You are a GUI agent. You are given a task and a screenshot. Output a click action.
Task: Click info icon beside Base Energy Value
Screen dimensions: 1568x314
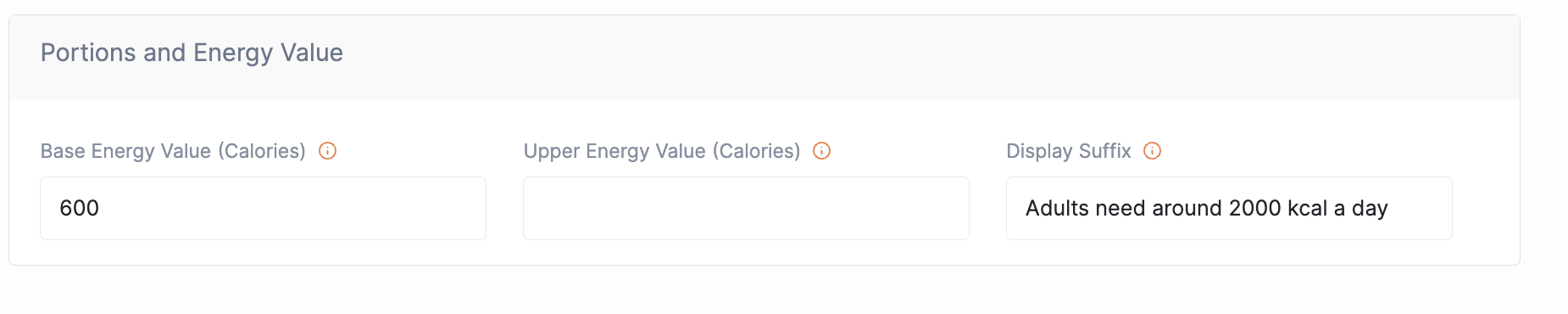pyautogui.click(x=327, y=151)
